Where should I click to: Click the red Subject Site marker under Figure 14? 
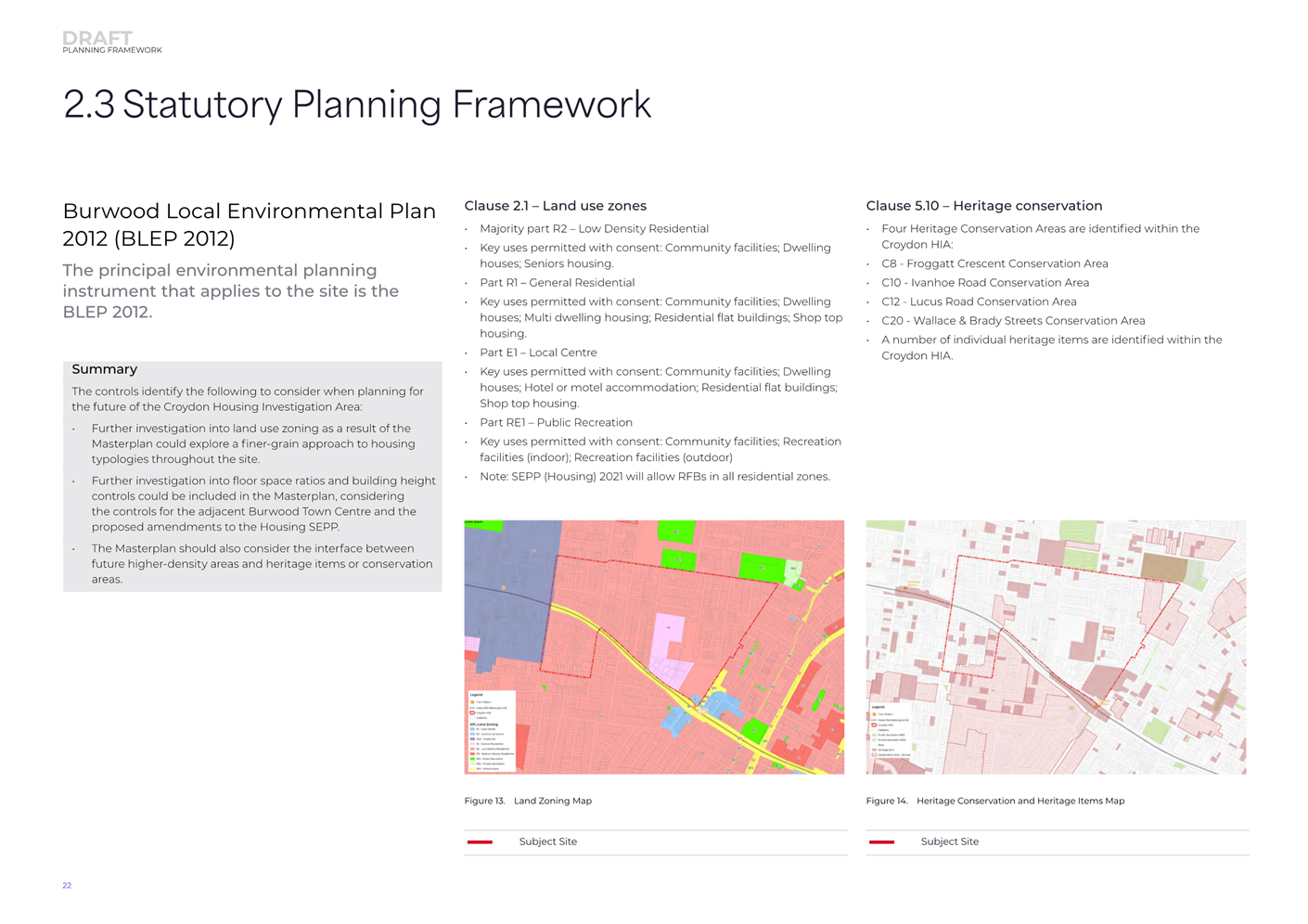click(881, 842)
